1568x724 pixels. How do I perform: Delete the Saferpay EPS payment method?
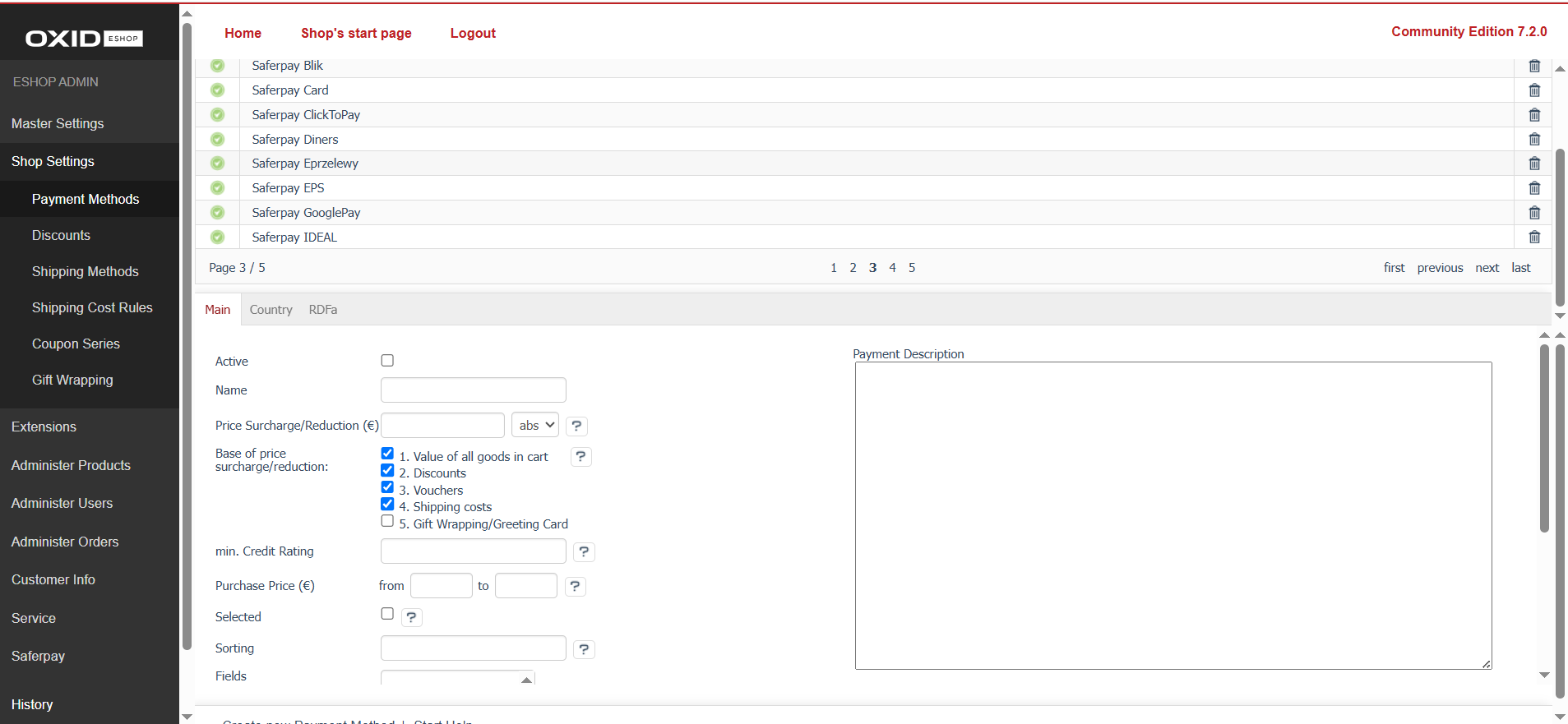pos(1534,188)
